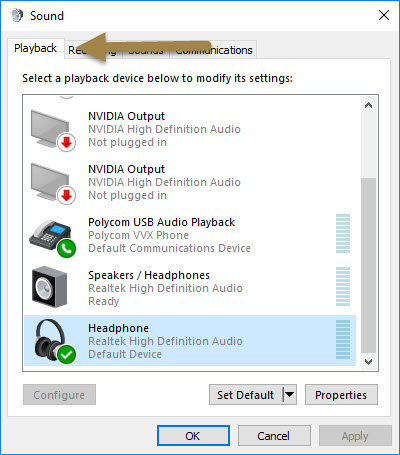Click the device list scrollbar thumb
Screen dimensions: 400x455
[x=368, y=265]
